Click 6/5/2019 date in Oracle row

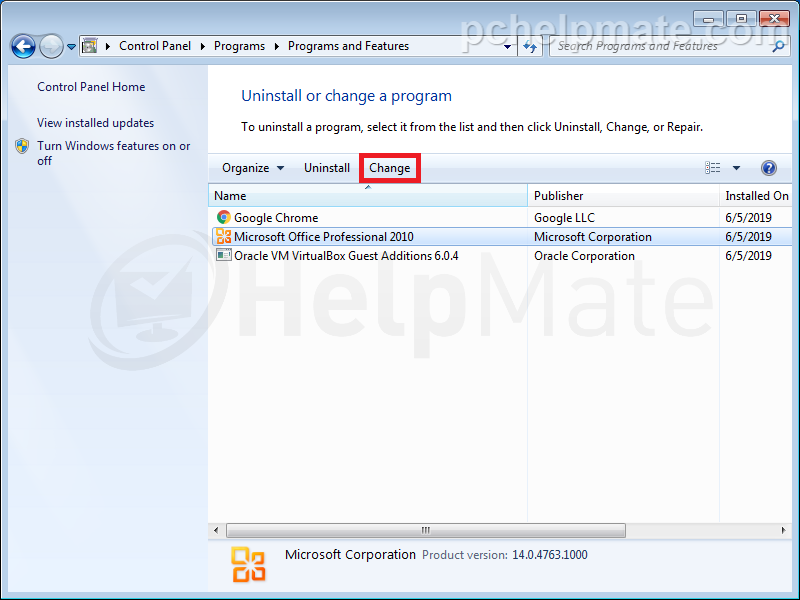[748, 256]
